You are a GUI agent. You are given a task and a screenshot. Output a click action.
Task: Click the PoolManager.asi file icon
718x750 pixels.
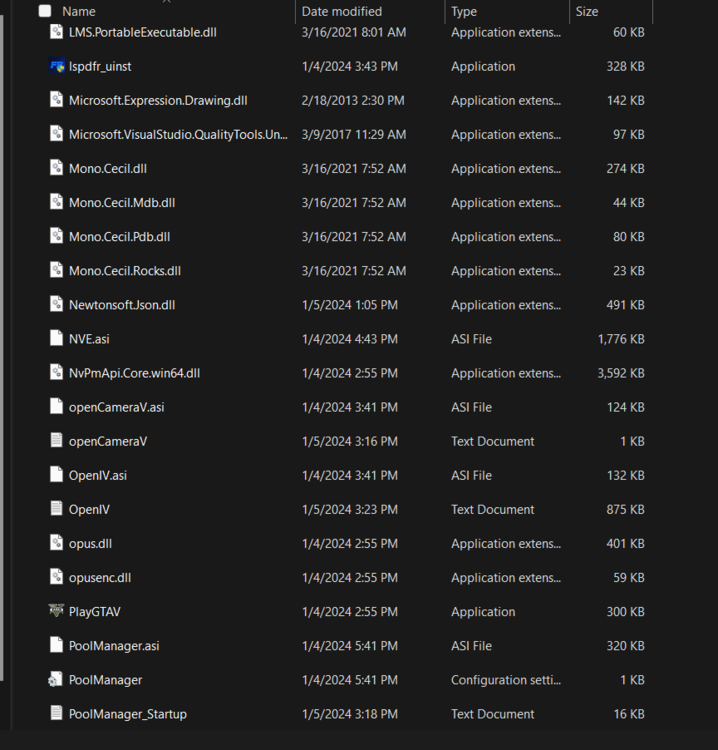click(56, 645)
